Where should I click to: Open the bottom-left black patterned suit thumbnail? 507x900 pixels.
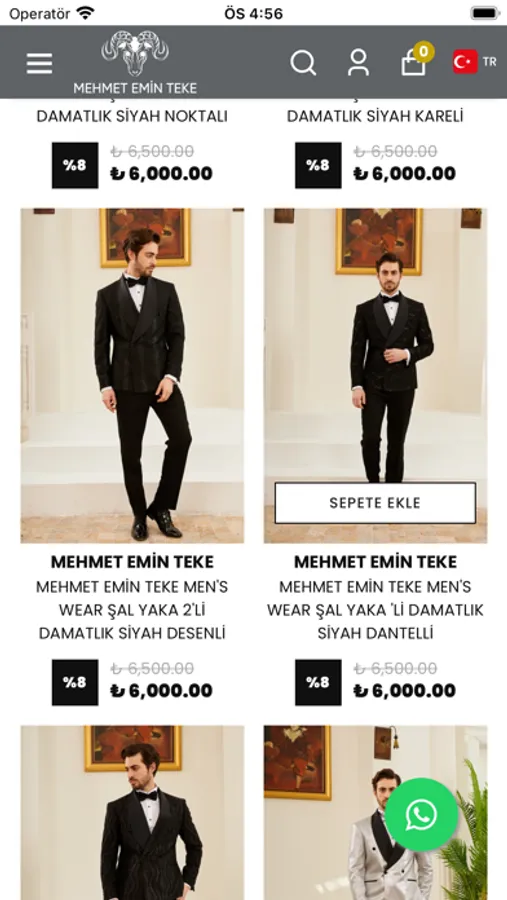click(x=132, y=813)
